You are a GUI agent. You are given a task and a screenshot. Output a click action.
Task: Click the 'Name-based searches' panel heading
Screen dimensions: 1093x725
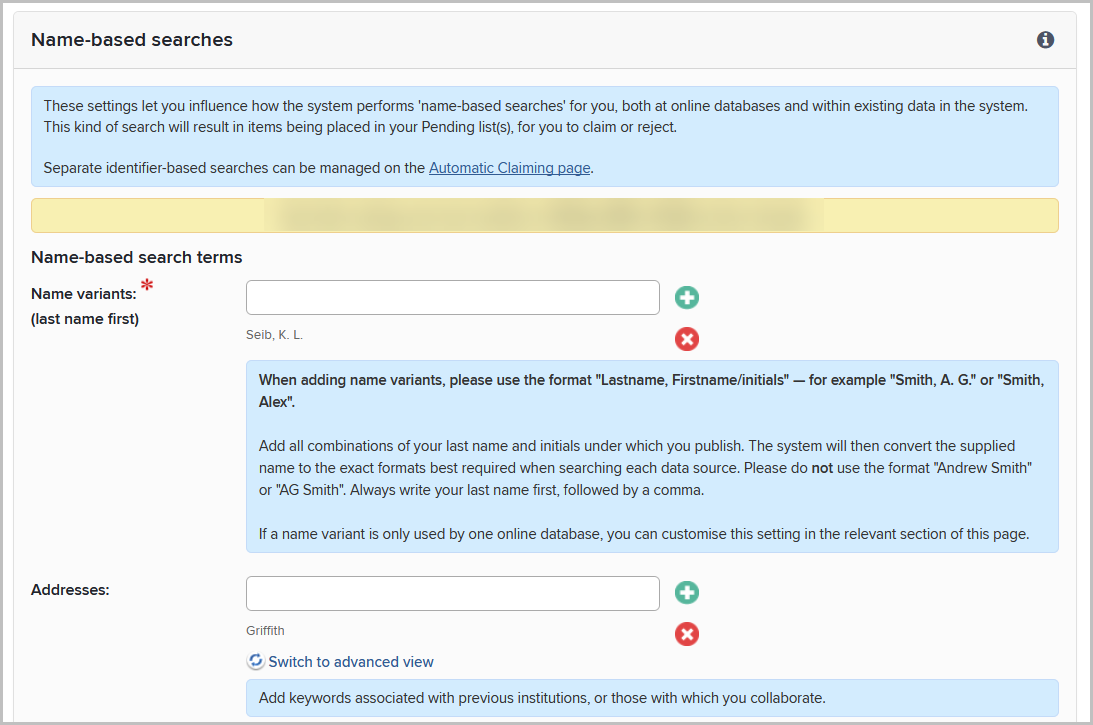tap(132, 40)
